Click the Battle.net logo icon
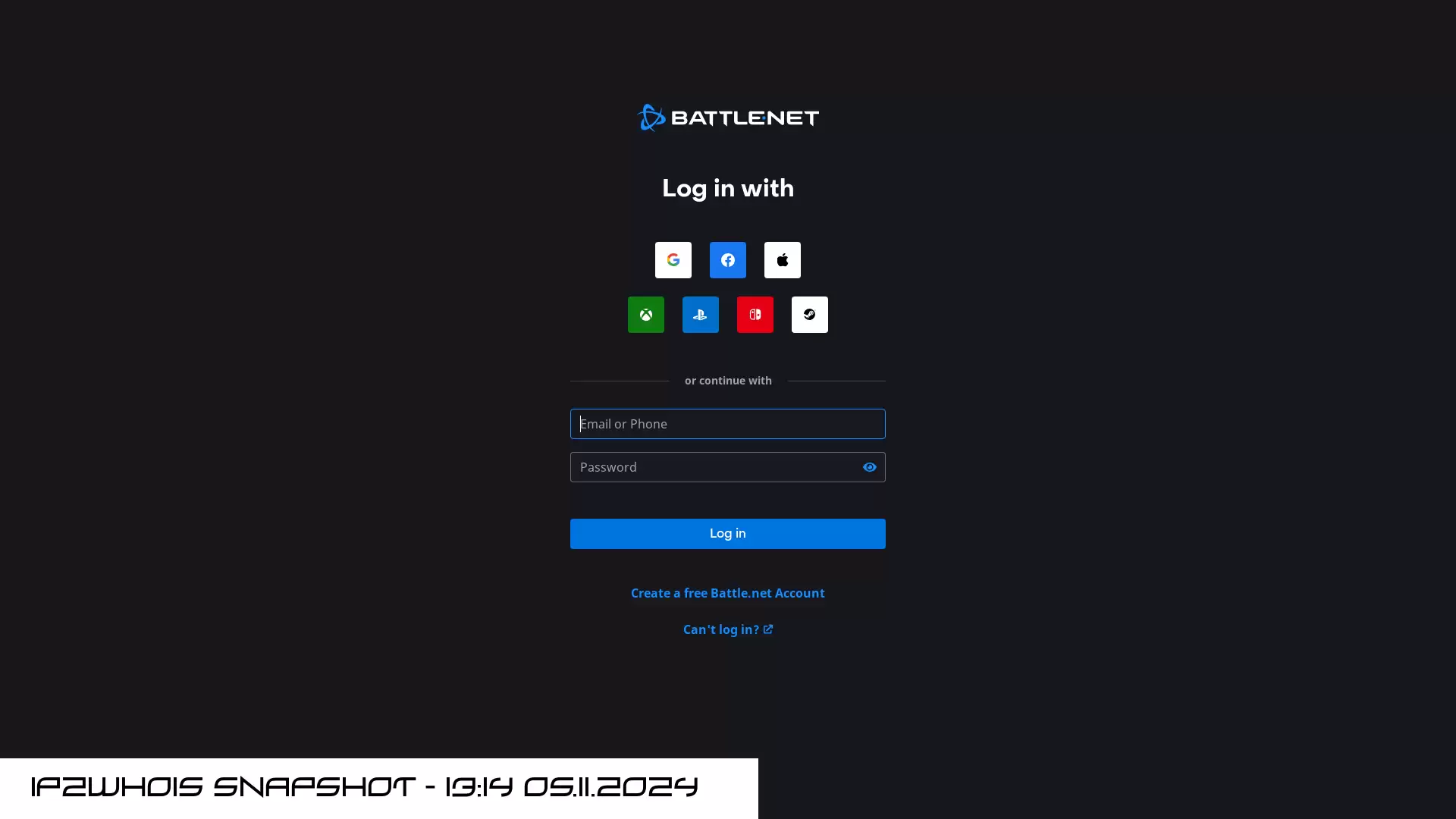The width and height of the screenshot is (1456, 819). [652, 118]
